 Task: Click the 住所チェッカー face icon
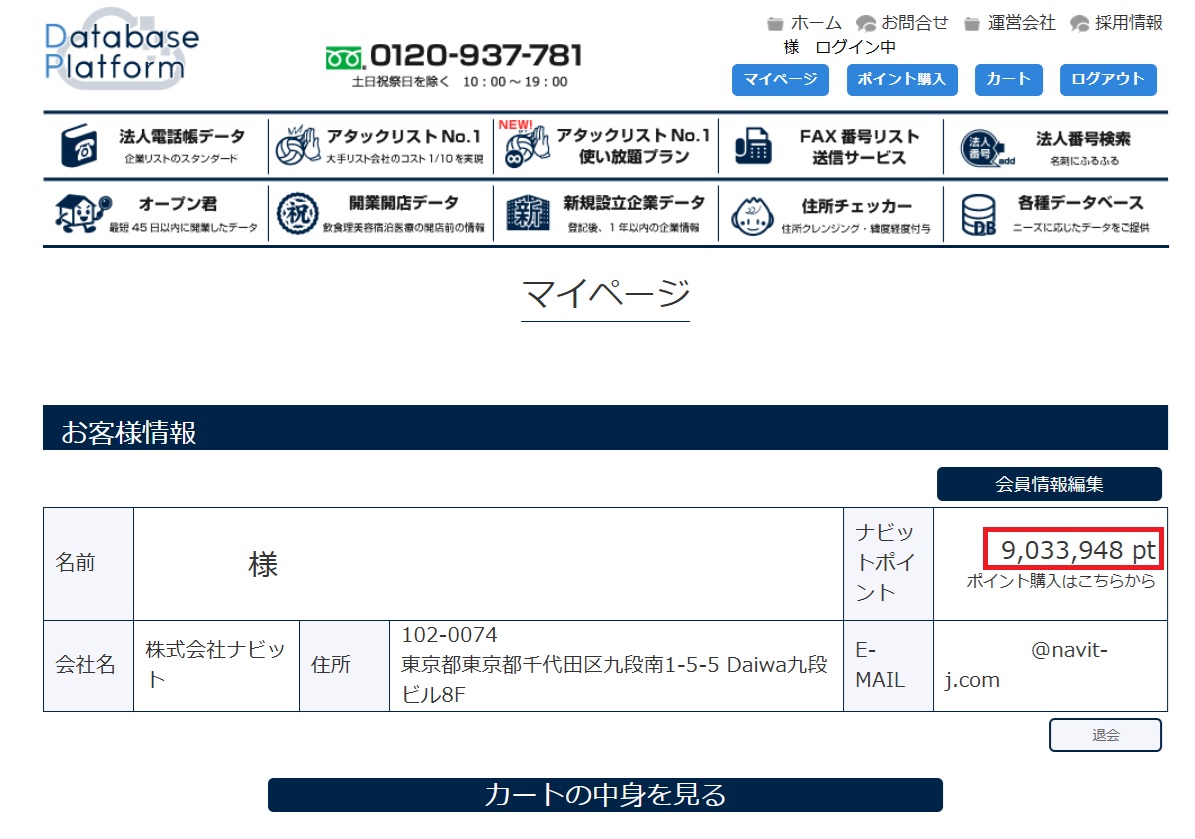click(x=753, y=213)
